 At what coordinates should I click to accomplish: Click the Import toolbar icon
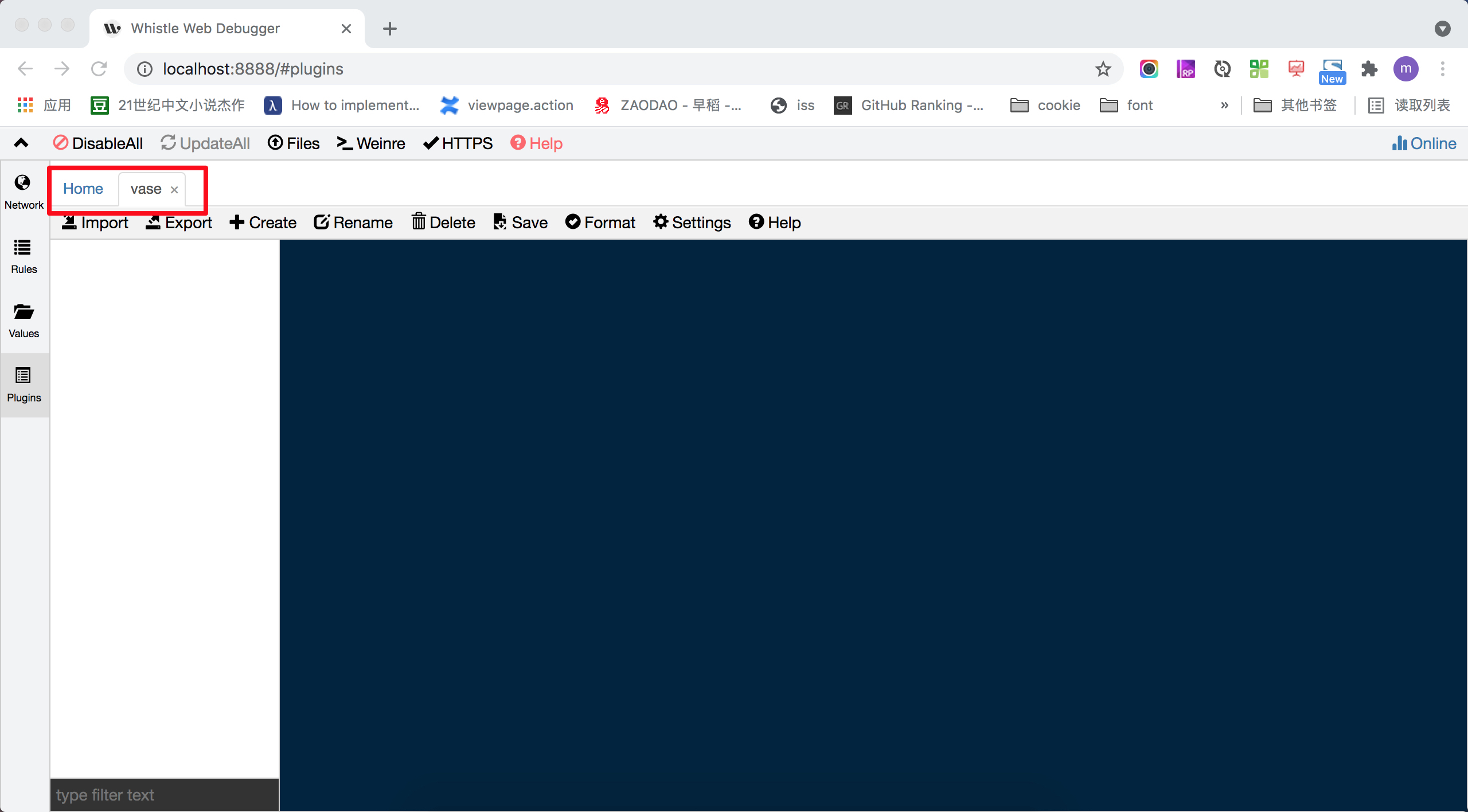[69, 222]
